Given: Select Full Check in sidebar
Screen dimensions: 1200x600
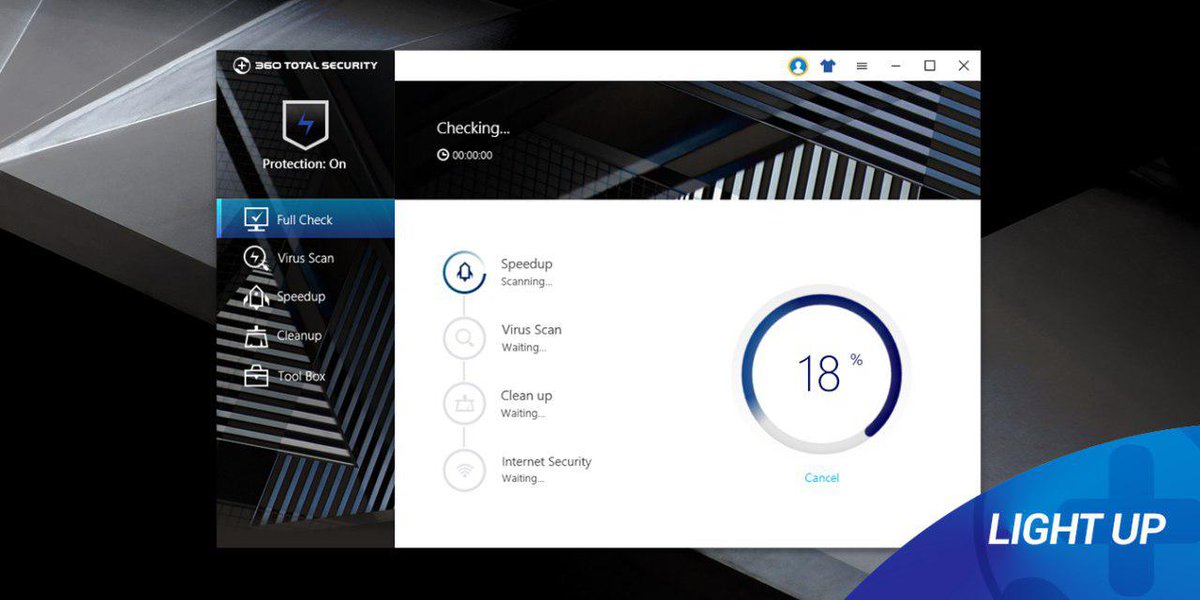Looking at the screenshot, I should pos(306,219).
